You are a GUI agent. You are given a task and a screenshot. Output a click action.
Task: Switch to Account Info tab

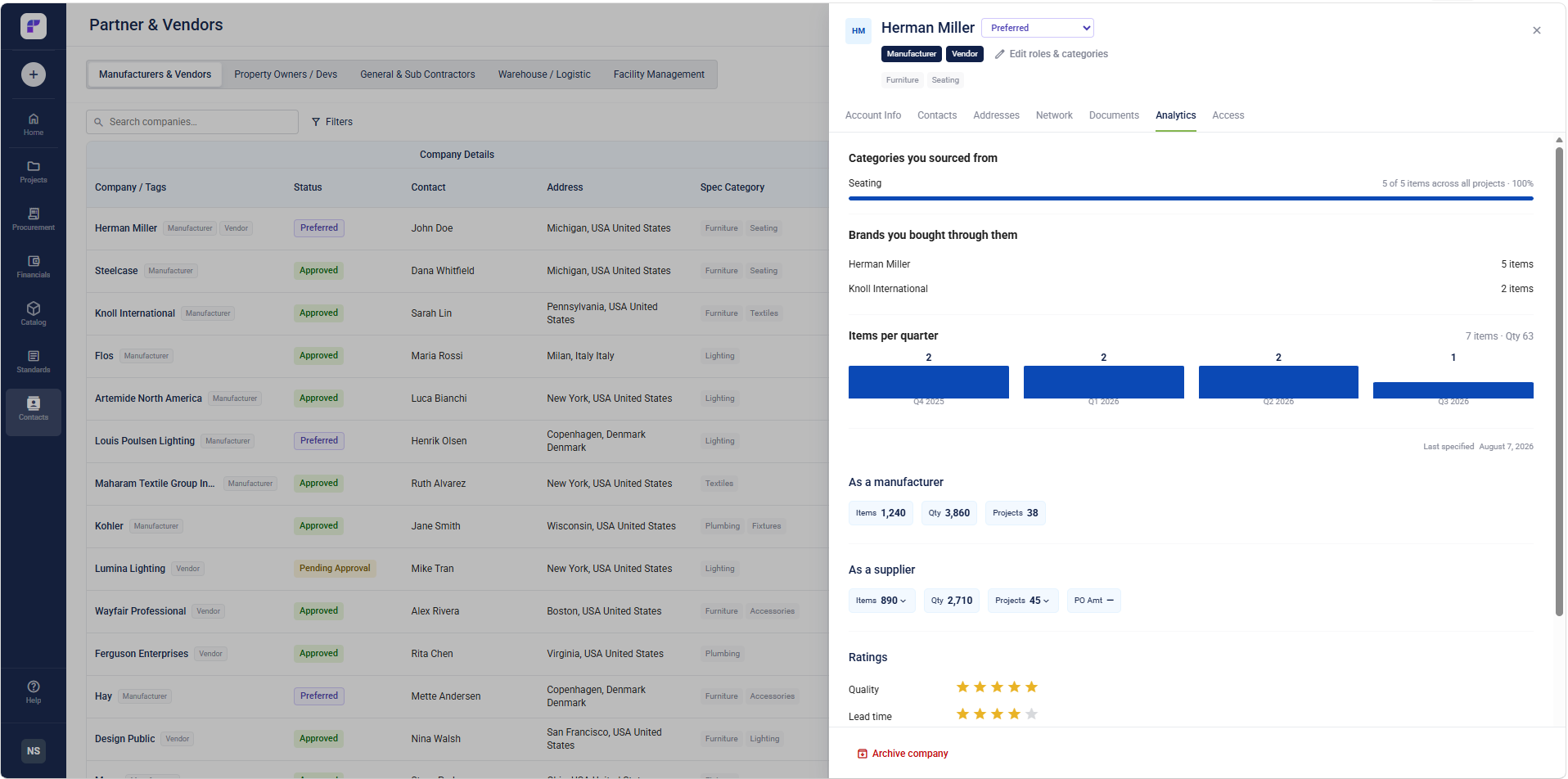[x=873, y=115]
